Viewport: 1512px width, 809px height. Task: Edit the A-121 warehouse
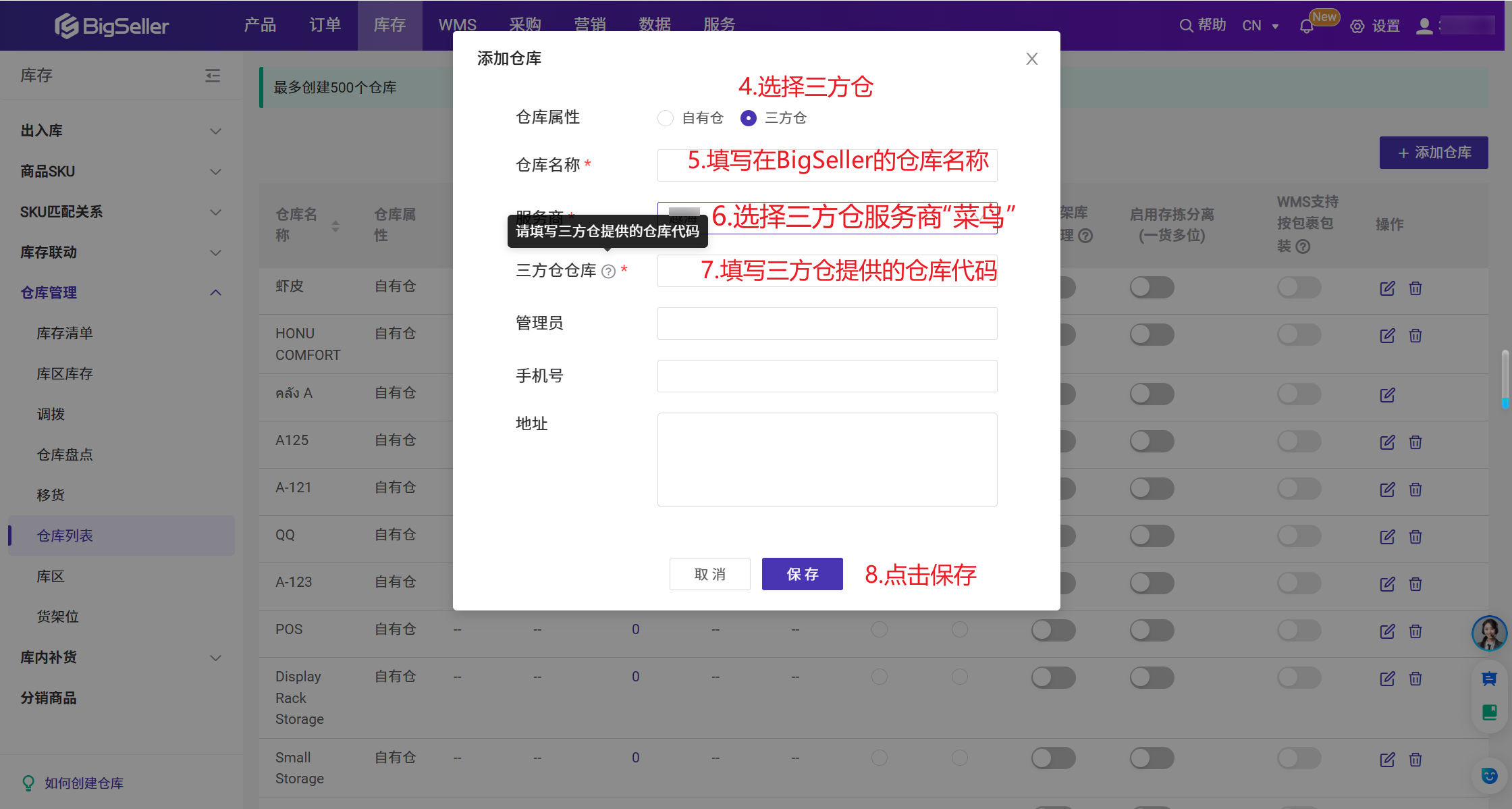coord(1387,490)
